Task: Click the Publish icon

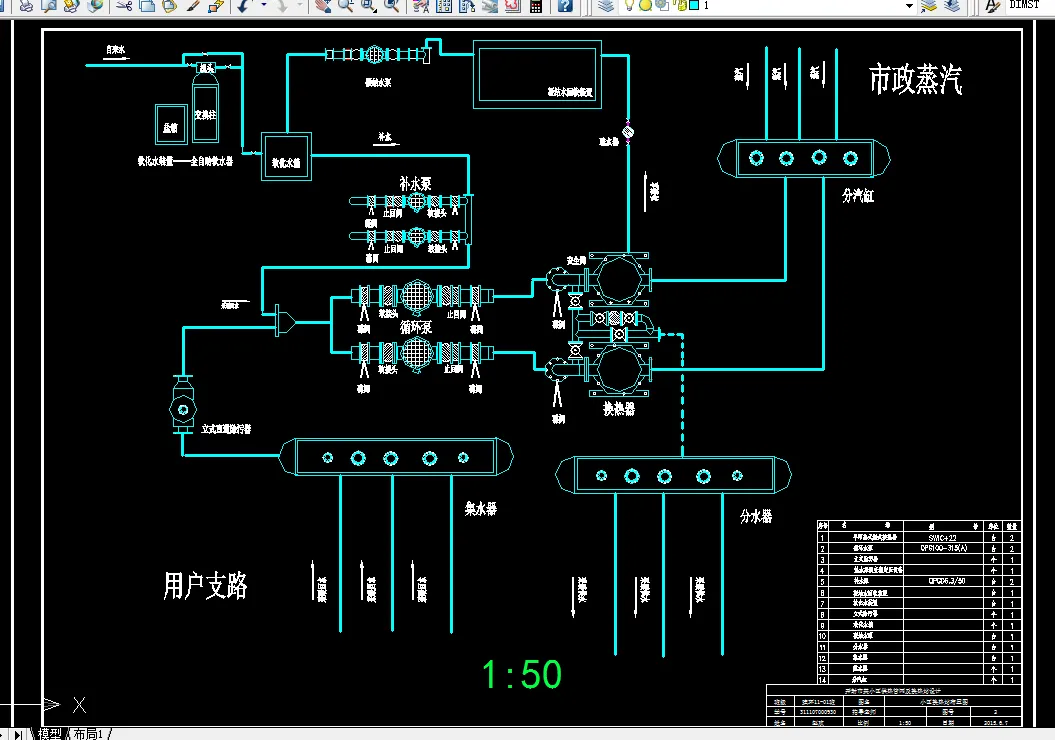Action: 71,6
